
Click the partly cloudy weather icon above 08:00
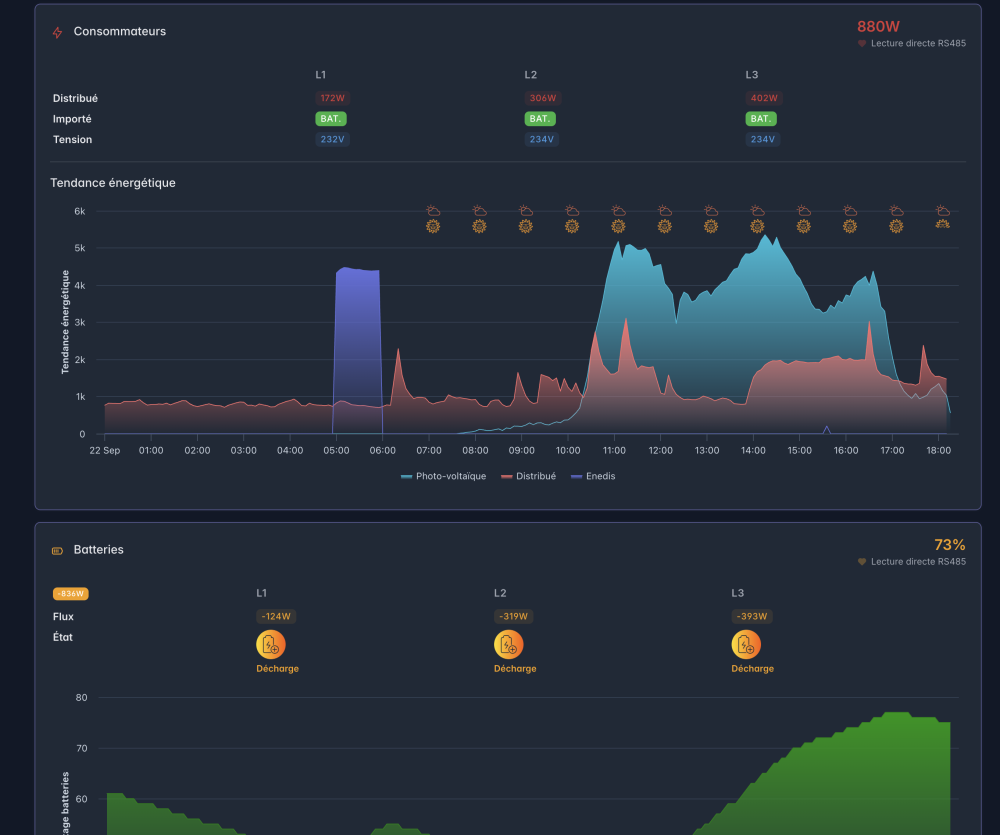480,211
